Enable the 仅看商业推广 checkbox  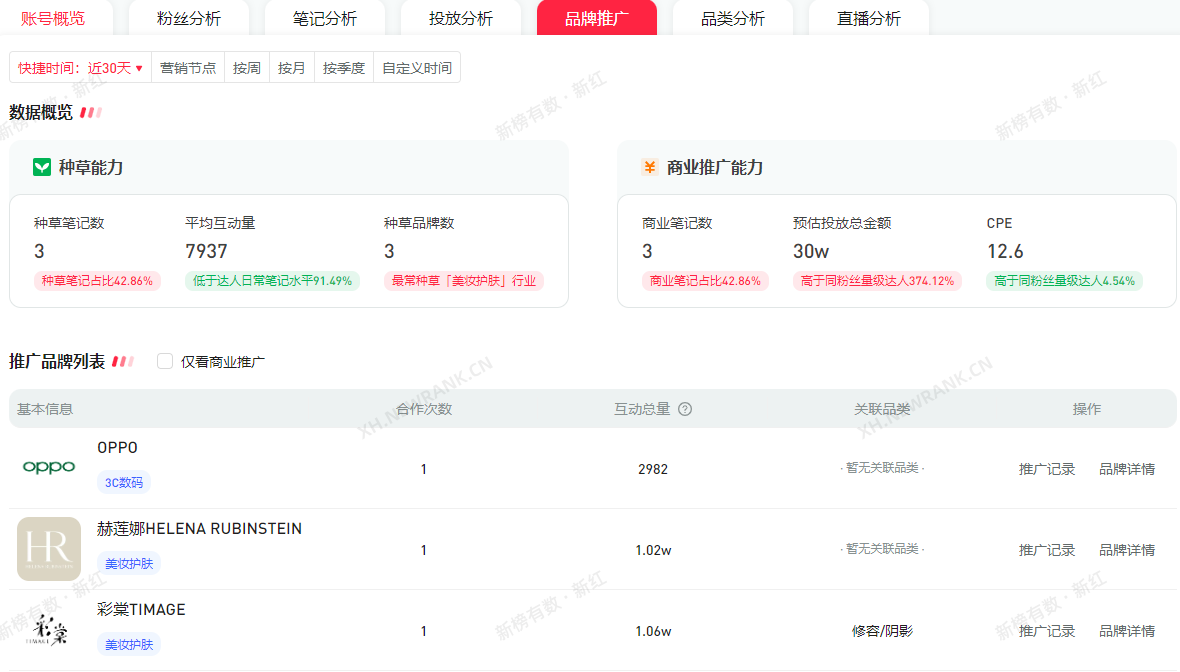(x=165, y=362)
